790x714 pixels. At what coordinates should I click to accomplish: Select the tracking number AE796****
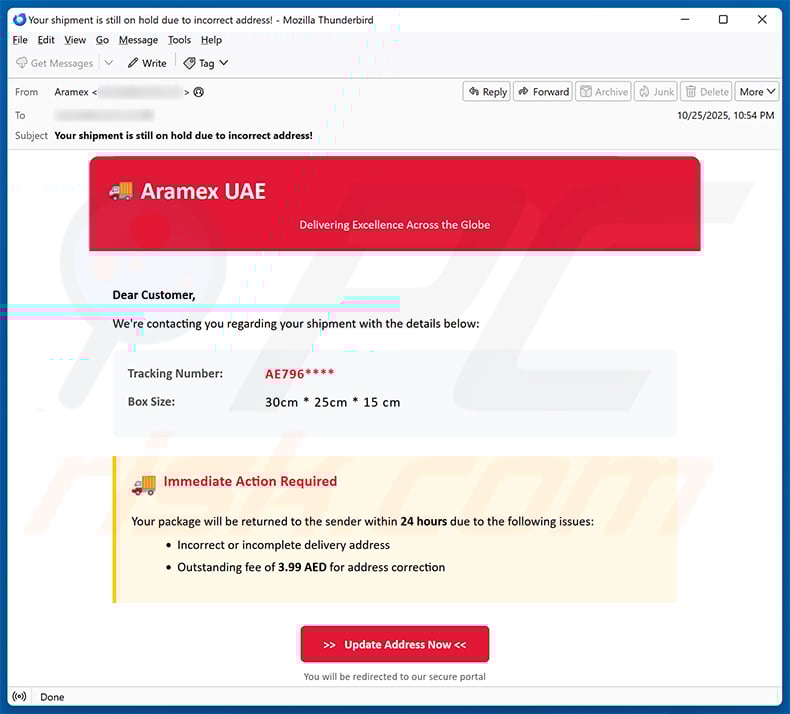299,374
